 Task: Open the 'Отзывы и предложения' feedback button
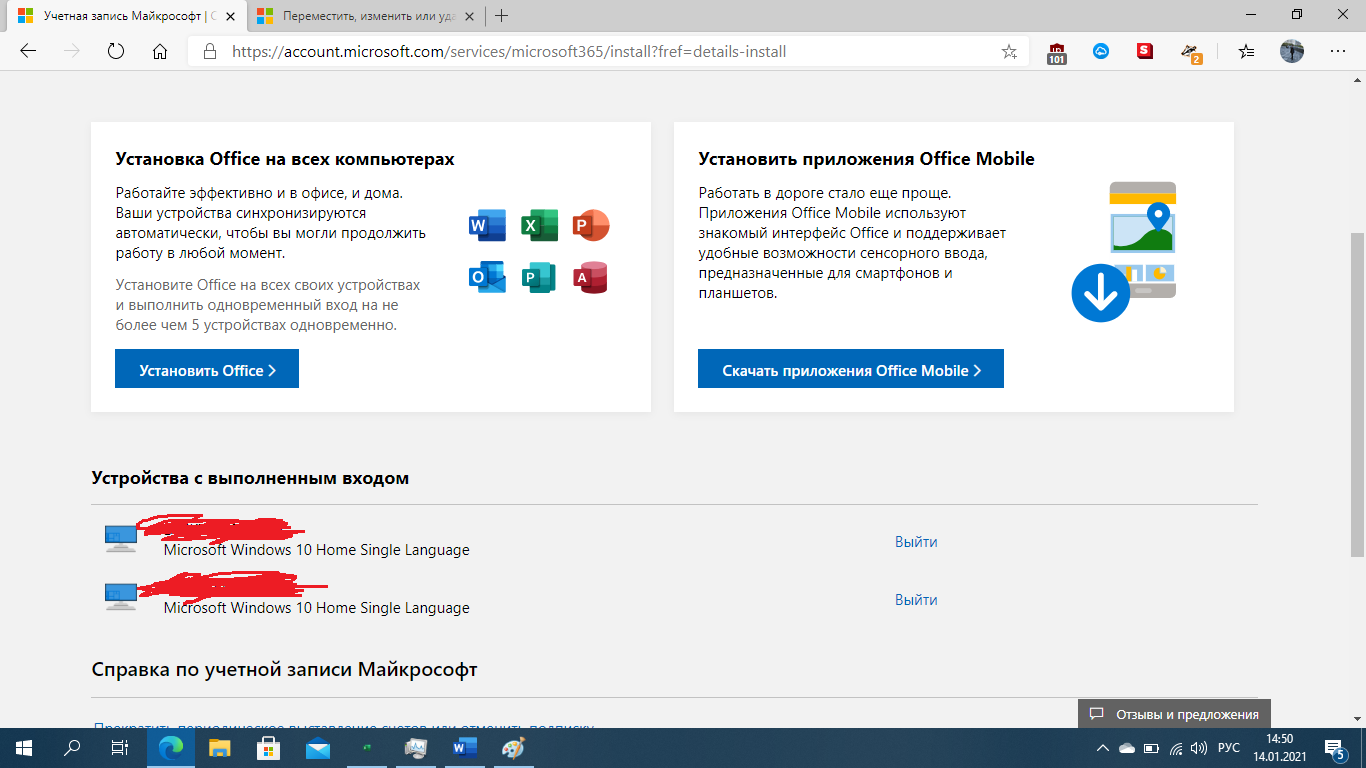coord(1174,714)
